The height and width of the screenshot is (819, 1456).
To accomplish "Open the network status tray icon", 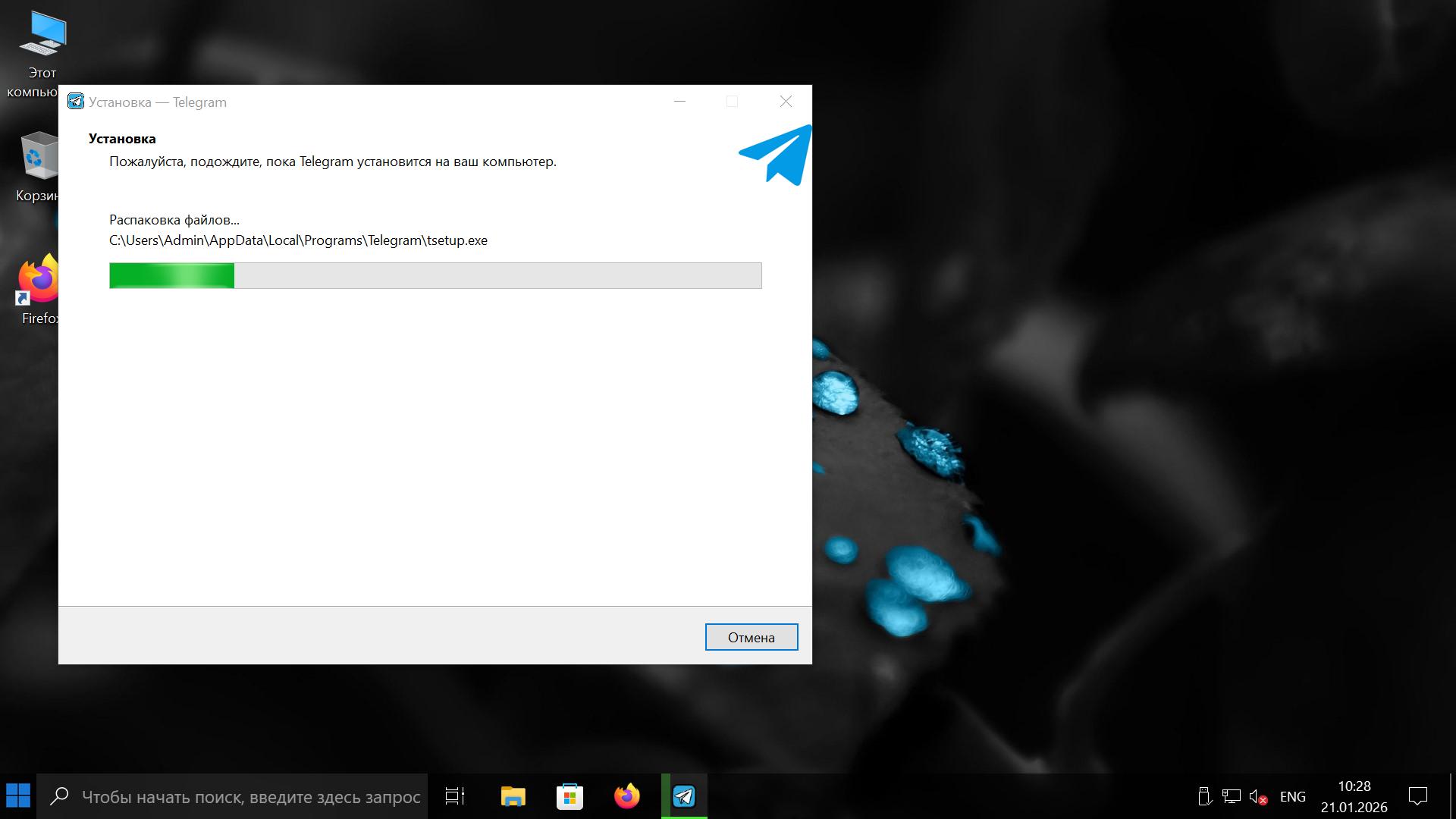I will (x=1232, y=797).
